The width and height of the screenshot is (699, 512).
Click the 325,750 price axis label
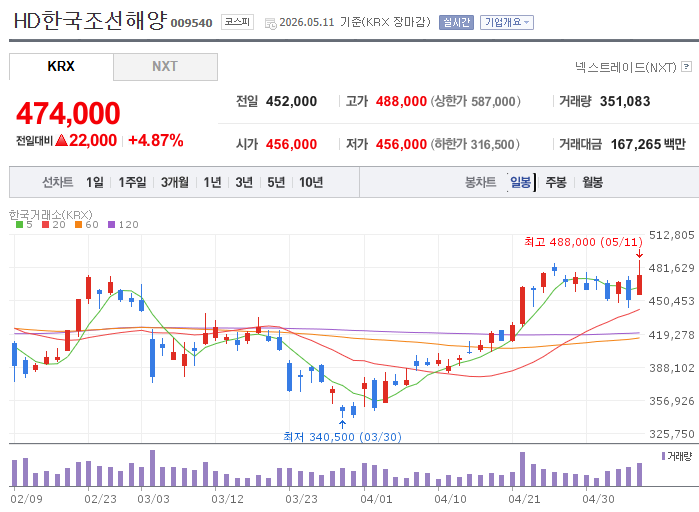click(x=672, y=434)
